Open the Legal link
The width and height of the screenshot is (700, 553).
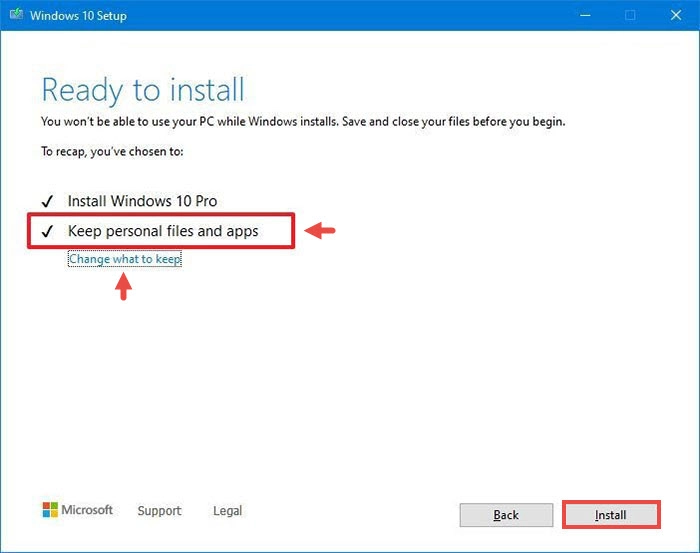227,511
